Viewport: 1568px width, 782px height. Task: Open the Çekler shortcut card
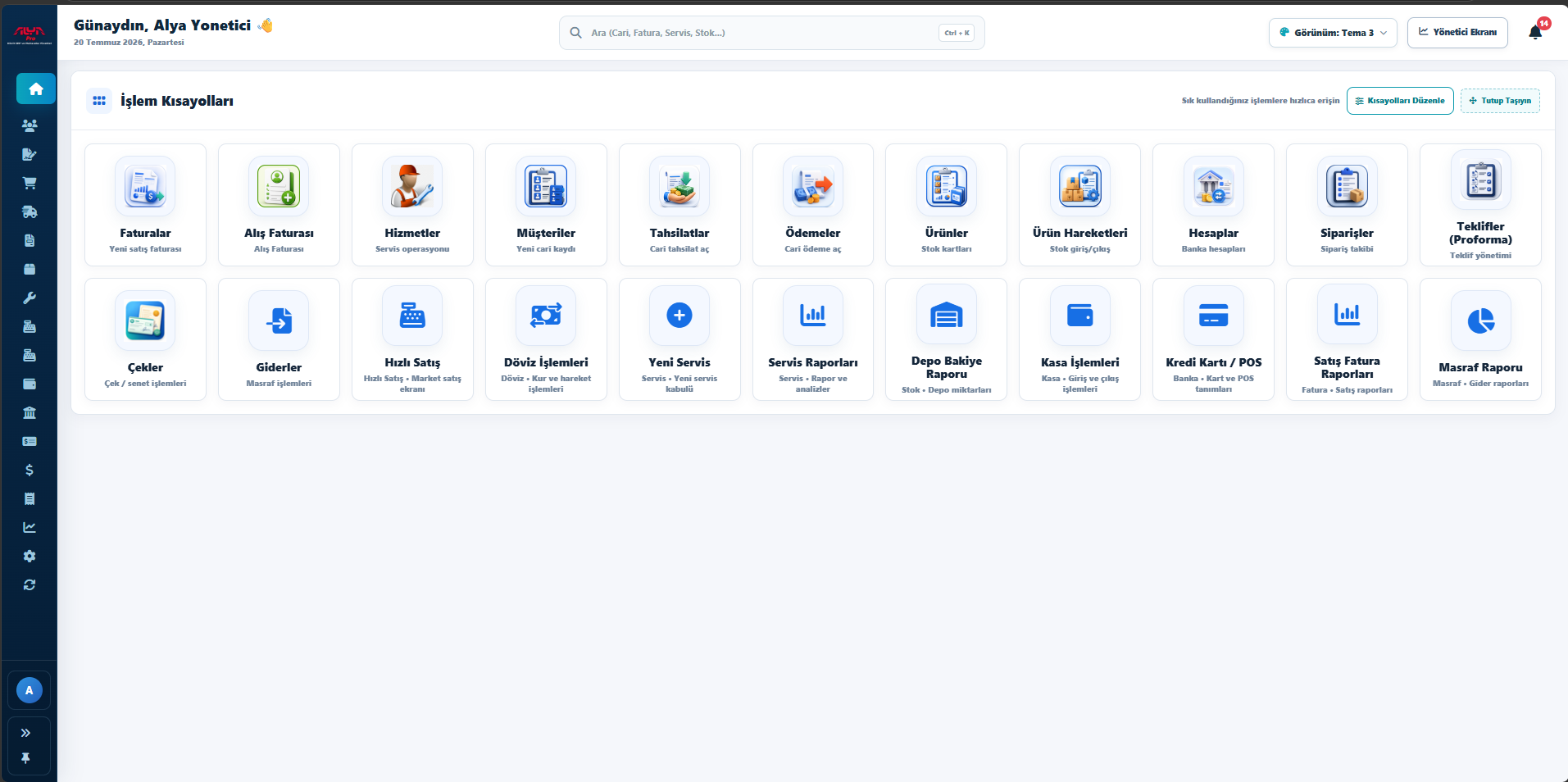point(145,339)
